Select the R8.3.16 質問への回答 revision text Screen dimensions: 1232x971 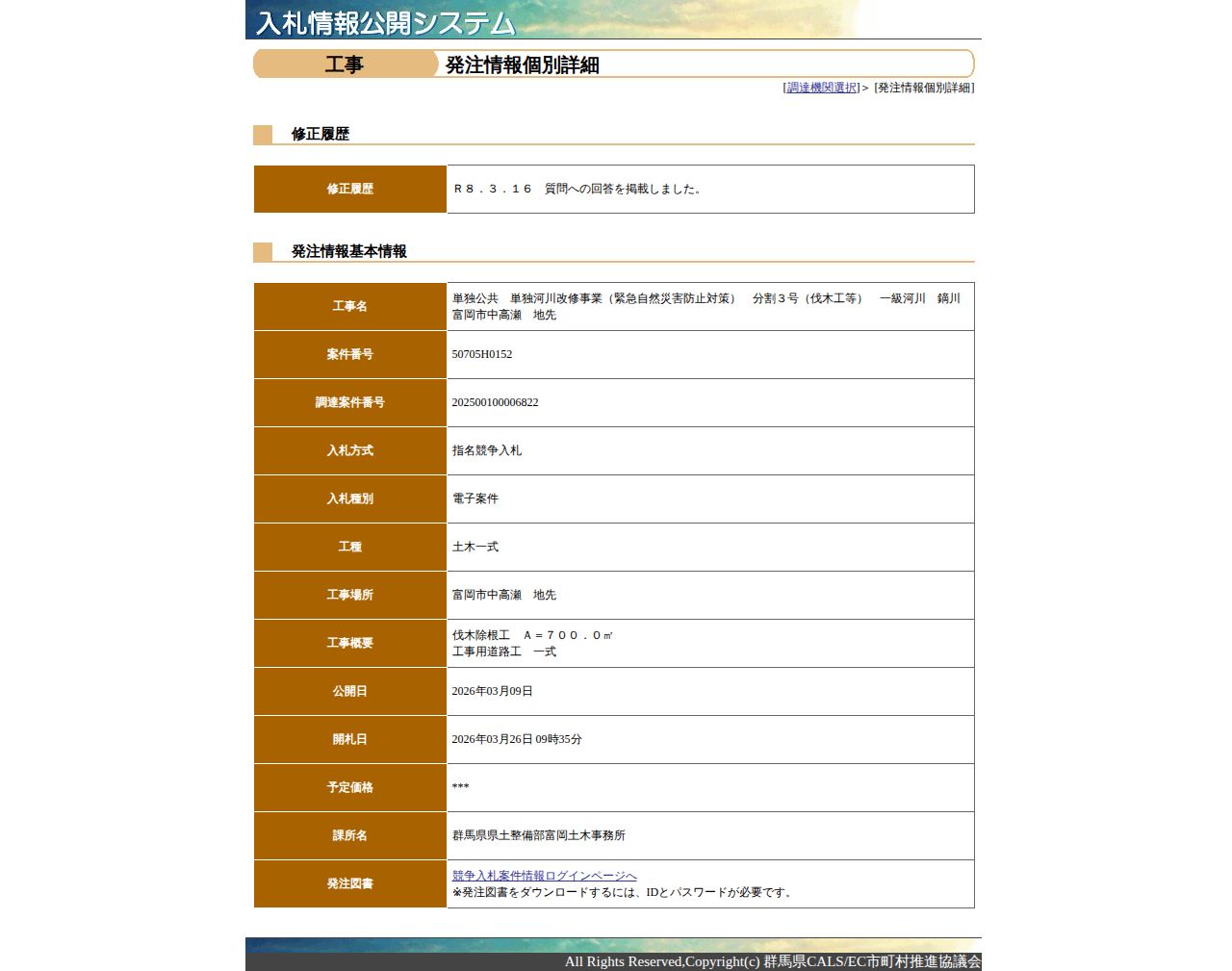coord(579,189)
